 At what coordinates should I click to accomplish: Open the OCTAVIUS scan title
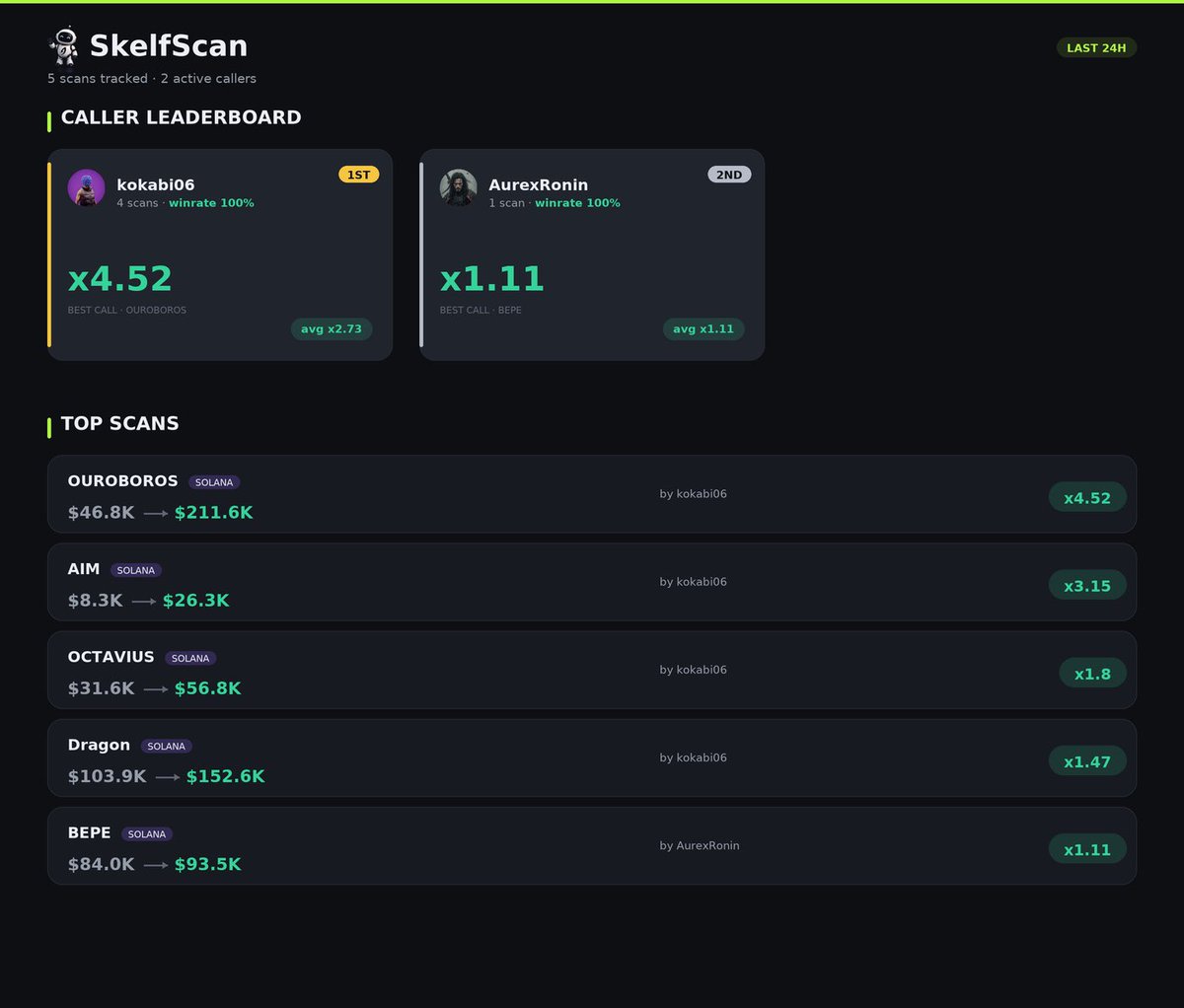point(111,657)
